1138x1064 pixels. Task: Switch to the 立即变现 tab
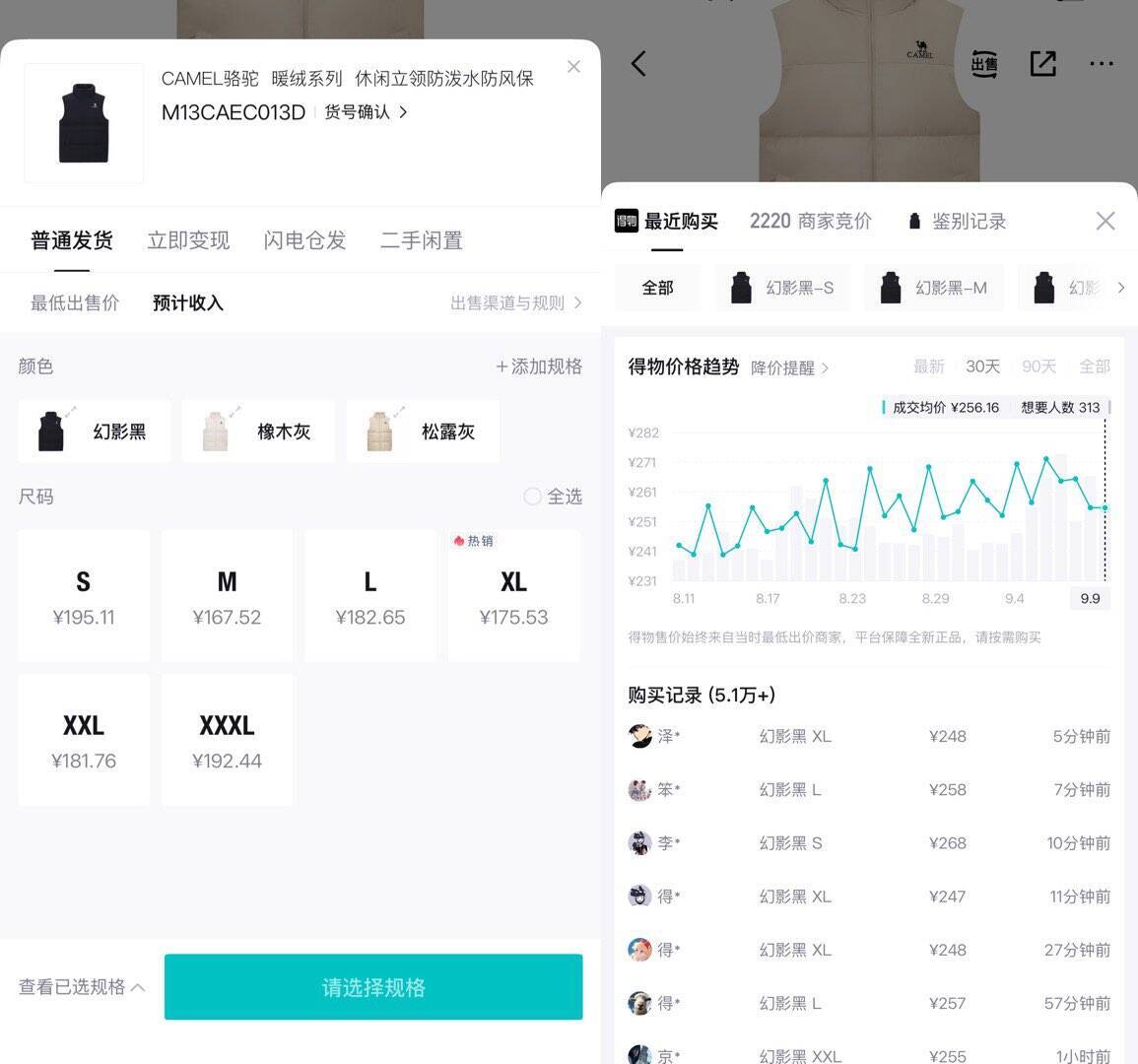click(x=189, y=240)
